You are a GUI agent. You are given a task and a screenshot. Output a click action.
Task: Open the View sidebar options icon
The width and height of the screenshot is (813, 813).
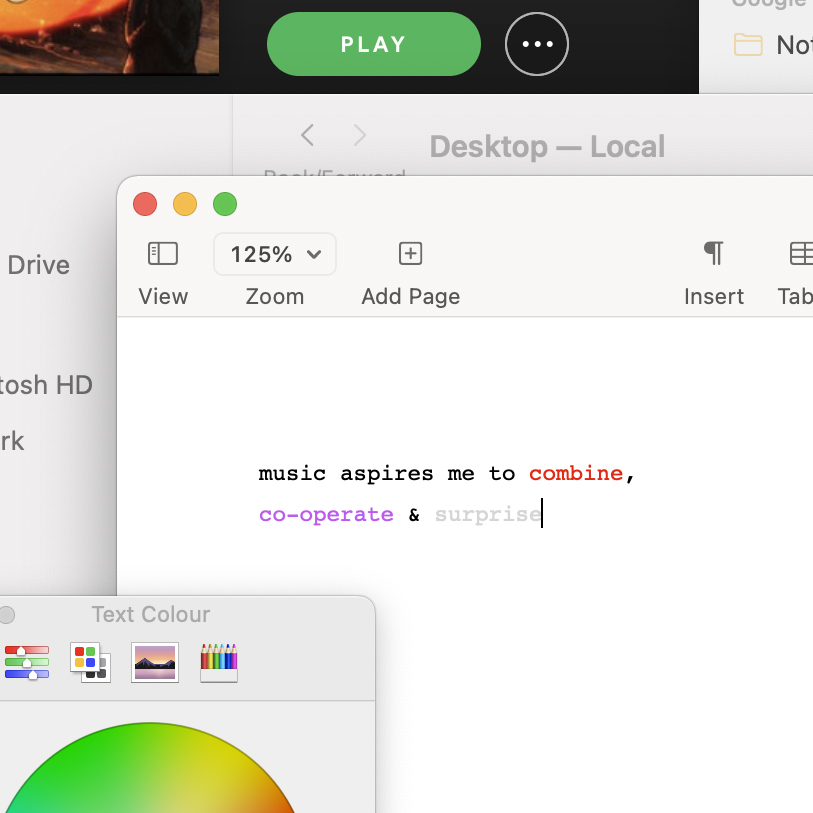pyautogui.click(x=162, y=254)
